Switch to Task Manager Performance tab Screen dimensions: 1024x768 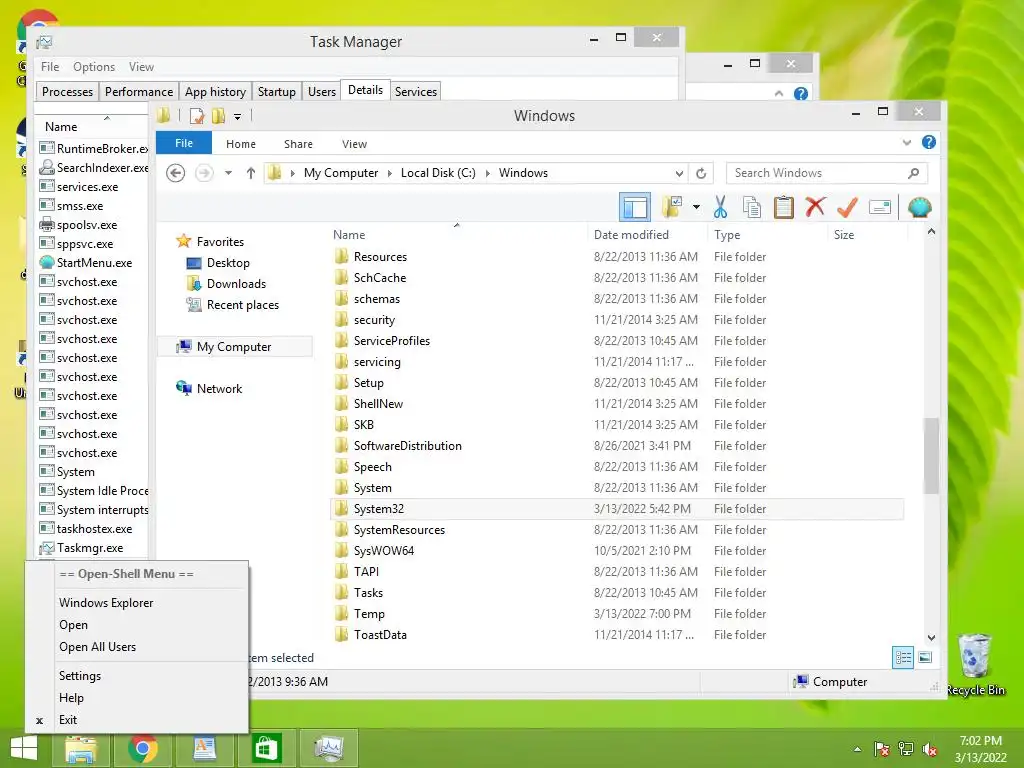(138, 91)
